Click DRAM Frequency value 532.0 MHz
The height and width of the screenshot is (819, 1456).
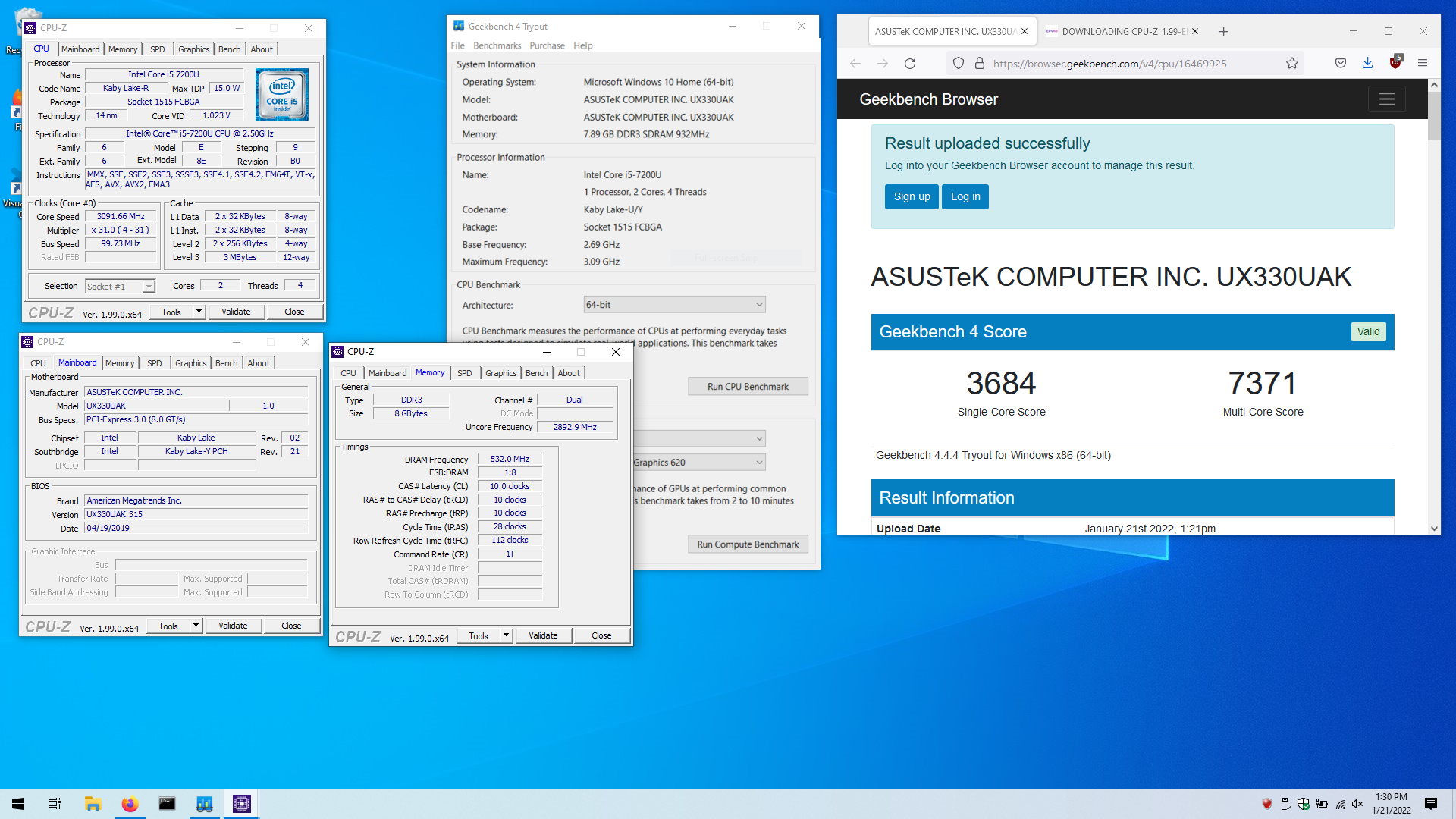pos(510,459)
